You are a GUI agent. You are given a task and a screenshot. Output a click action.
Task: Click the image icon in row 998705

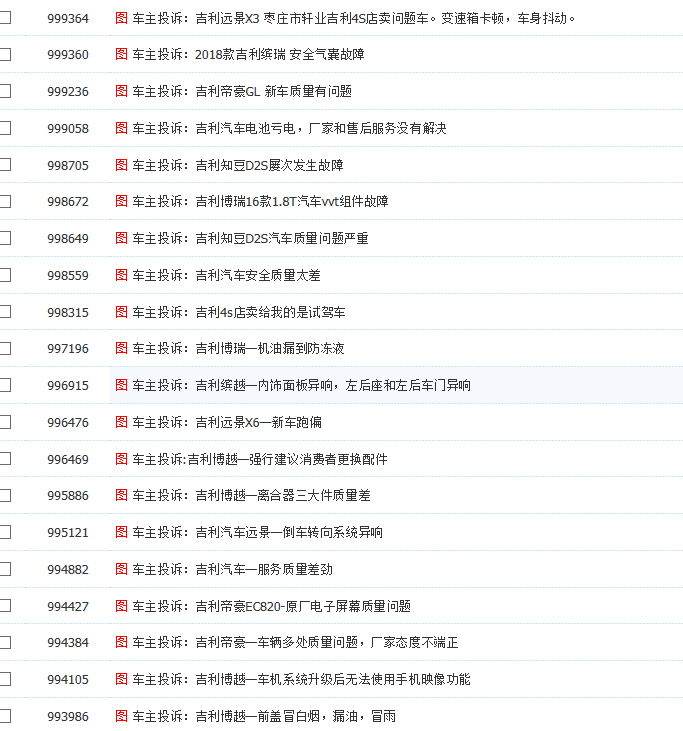coord(121,165)
